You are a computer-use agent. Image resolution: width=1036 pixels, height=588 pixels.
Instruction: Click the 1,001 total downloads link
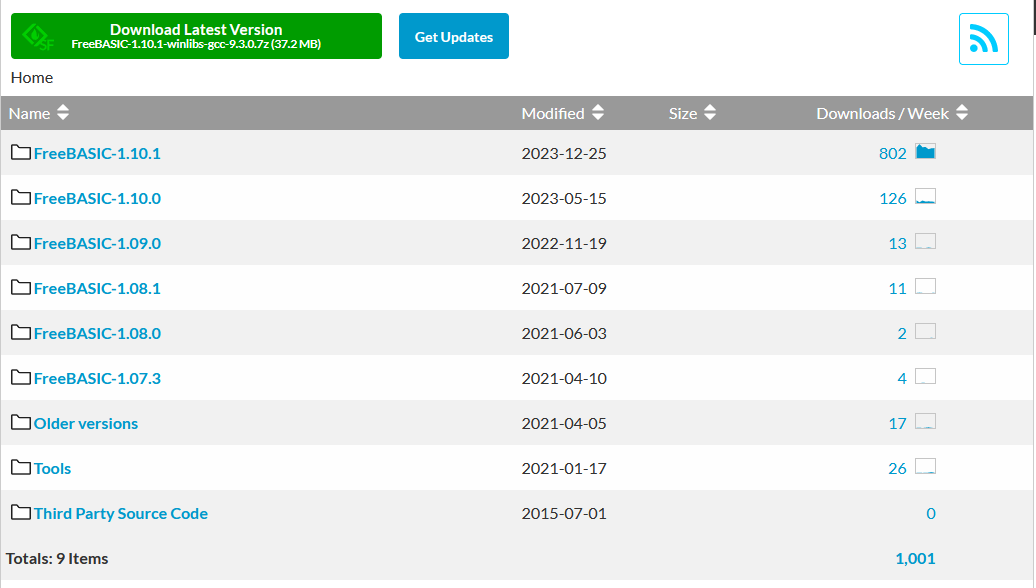(x=915, y=558)
